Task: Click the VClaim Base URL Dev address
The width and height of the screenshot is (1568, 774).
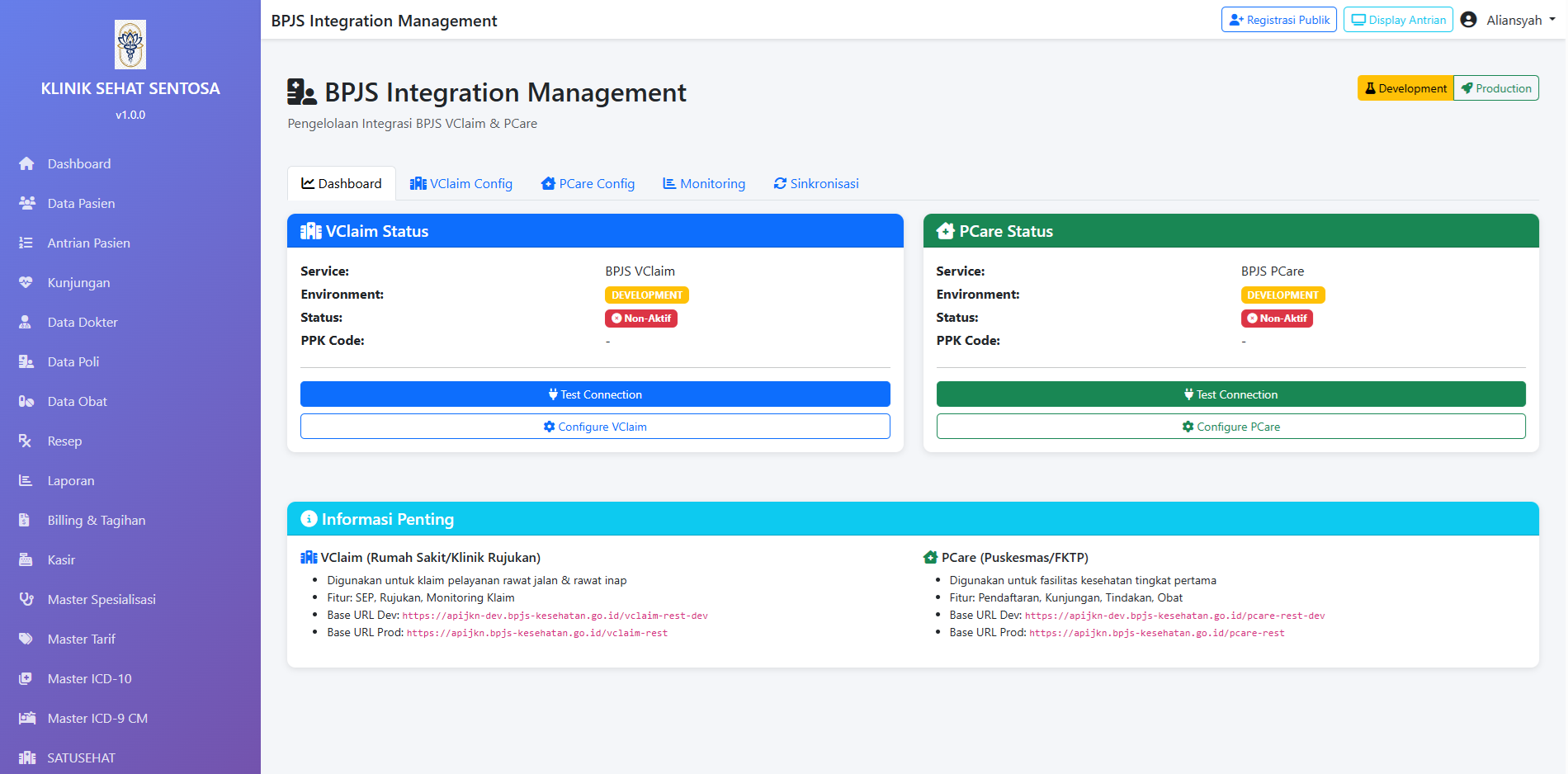Action: pos(555,616)
